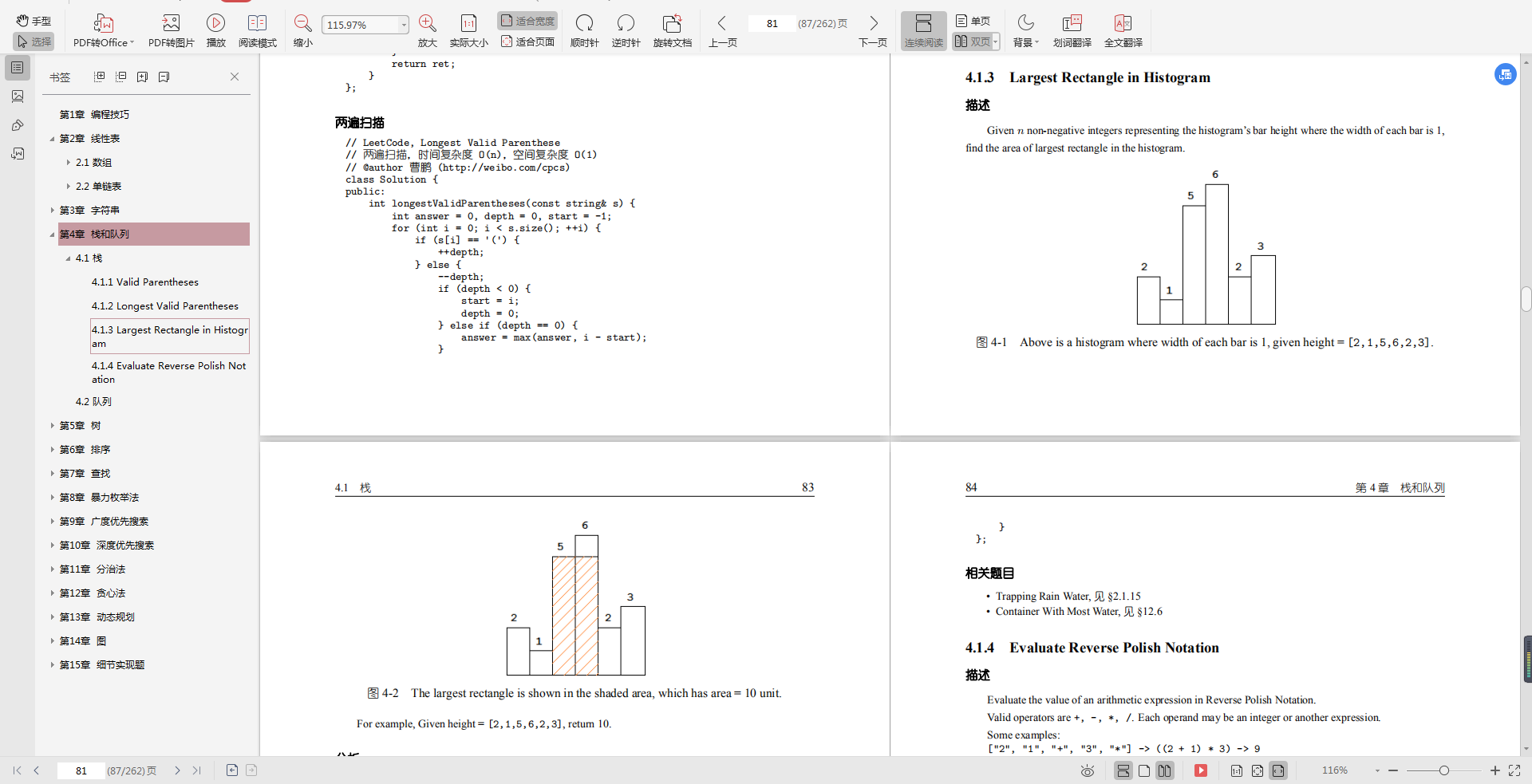This screenshot has height=784, width=1532.
Task: Expand the 第3章 字符串 chapter
Action: point(53,211)
